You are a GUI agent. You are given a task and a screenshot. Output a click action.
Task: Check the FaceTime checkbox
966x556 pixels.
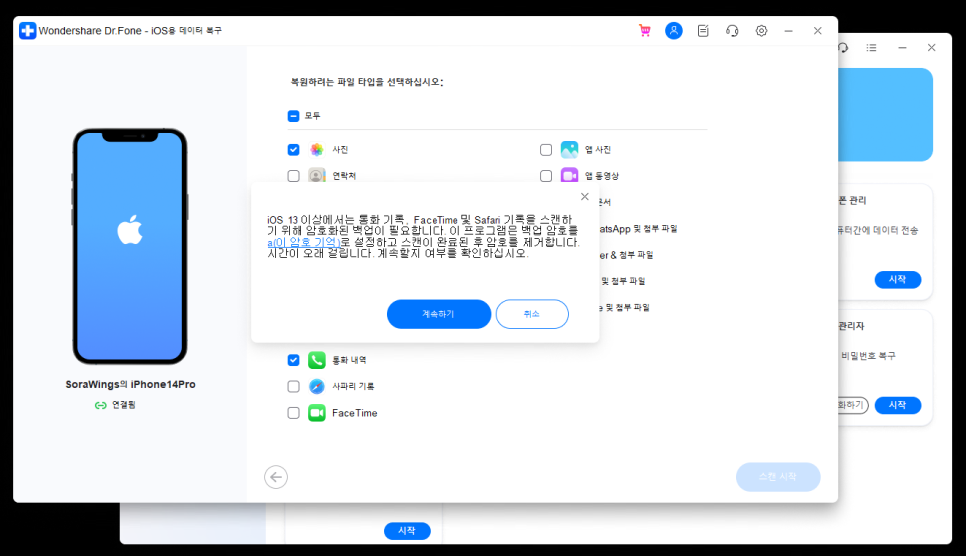tap(293, 413)
